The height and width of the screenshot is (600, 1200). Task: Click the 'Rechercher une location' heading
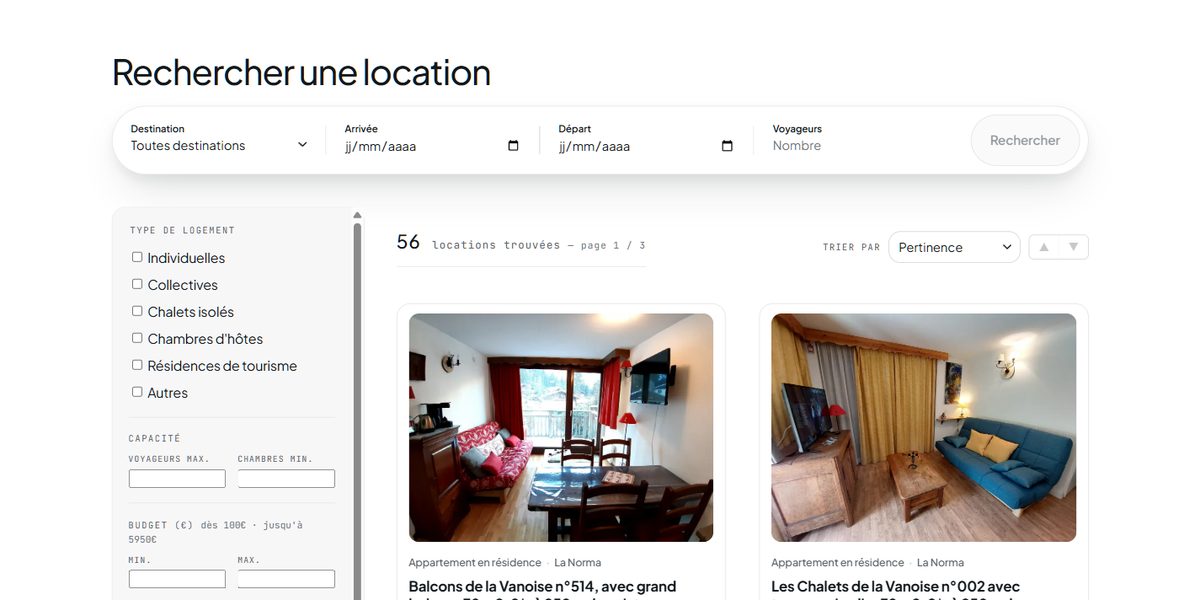click(301, 73)
